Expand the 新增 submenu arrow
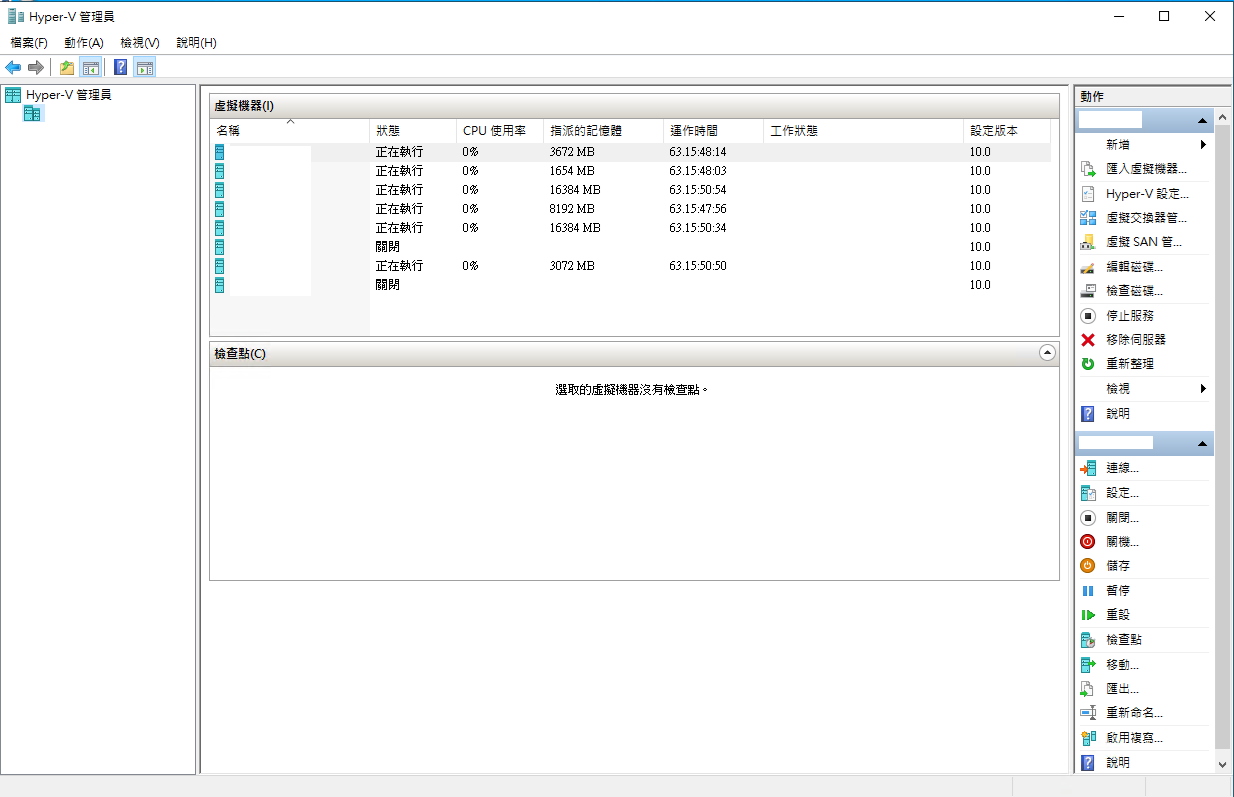The height and width of the screenshot is (797, 1234). [x=1203, y=145]
